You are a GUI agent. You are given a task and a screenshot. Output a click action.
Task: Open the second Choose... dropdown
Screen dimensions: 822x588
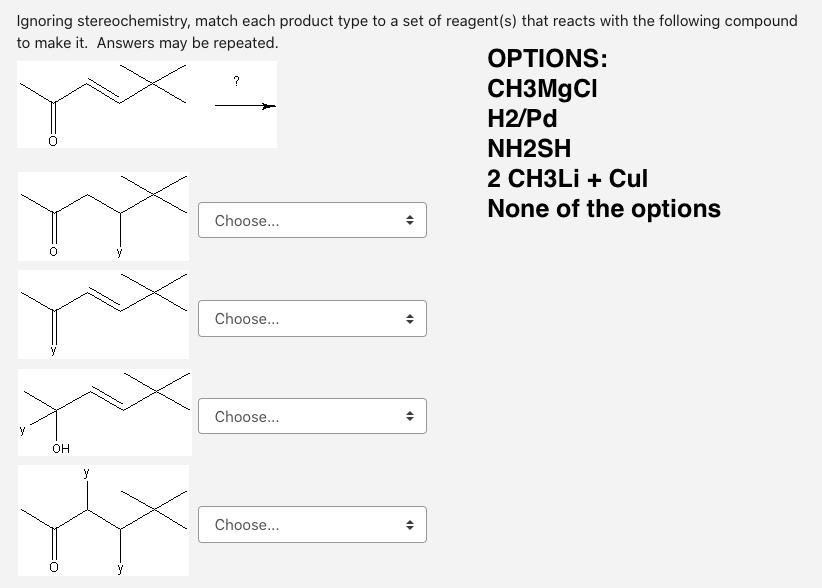tap(312, 319)
